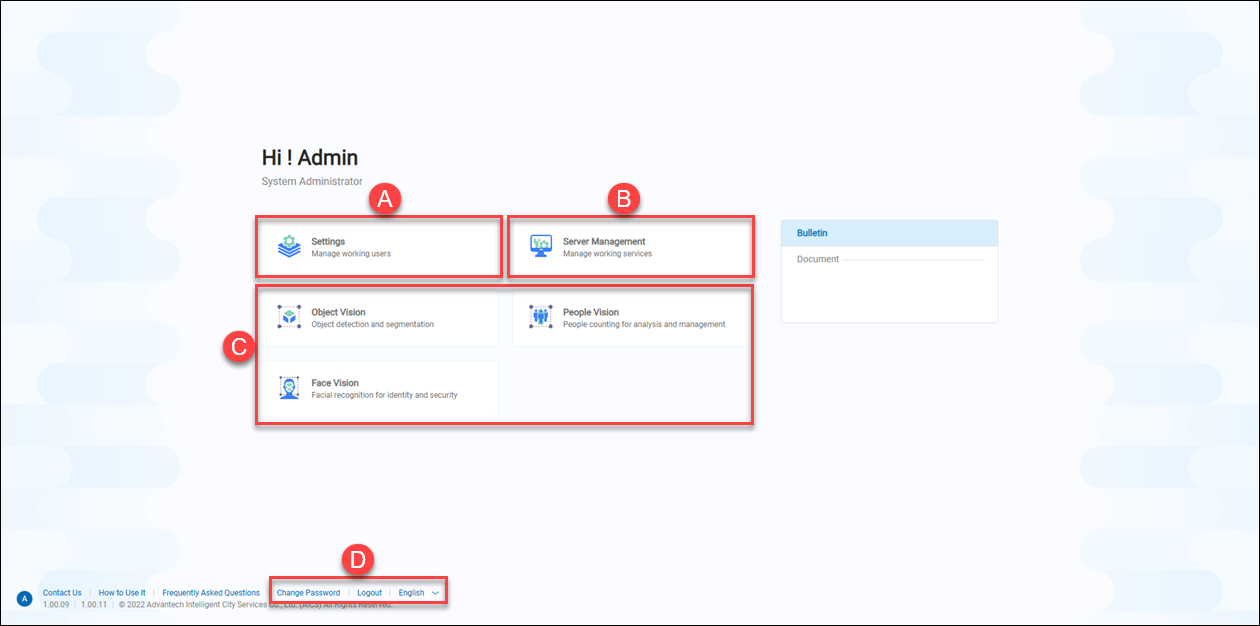This screenshot has height=626, width=1260.
Task: Open the How to Use It link
Action: [x=122, y=593]
